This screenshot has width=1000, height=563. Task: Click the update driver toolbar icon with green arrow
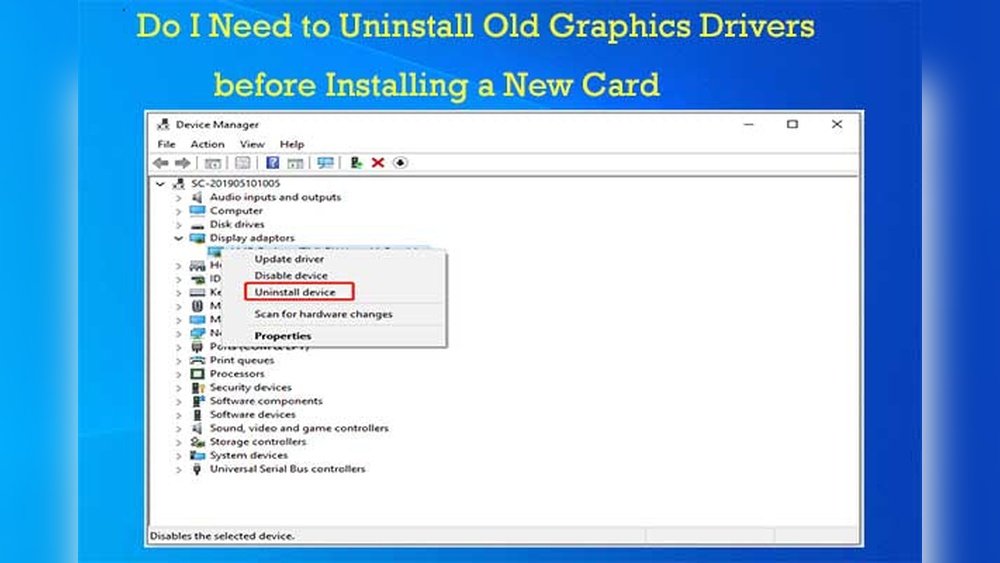point(356,163)
